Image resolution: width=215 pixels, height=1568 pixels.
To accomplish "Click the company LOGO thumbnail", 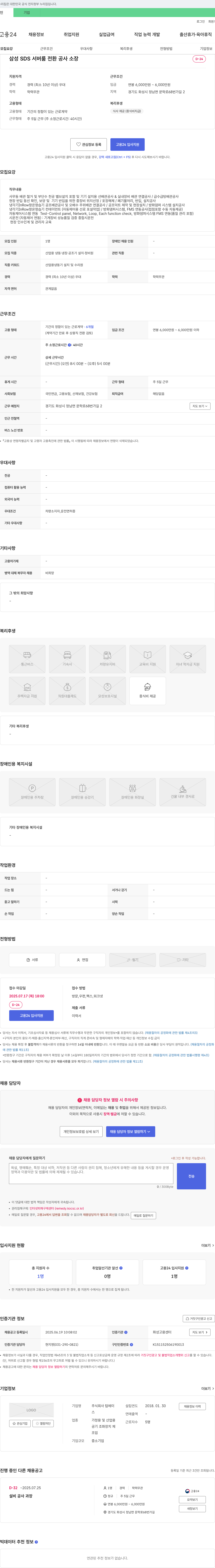I will (31, 1410).
